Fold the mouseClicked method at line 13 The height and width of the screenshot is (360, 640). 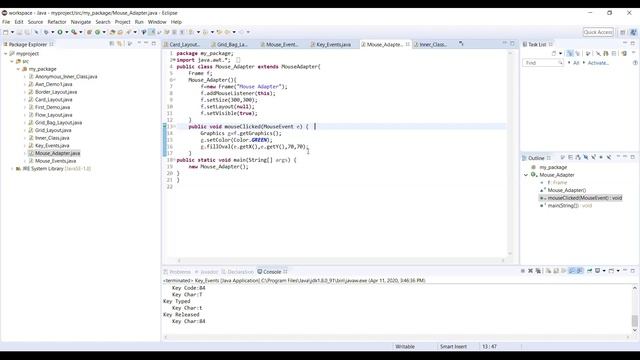174,127
